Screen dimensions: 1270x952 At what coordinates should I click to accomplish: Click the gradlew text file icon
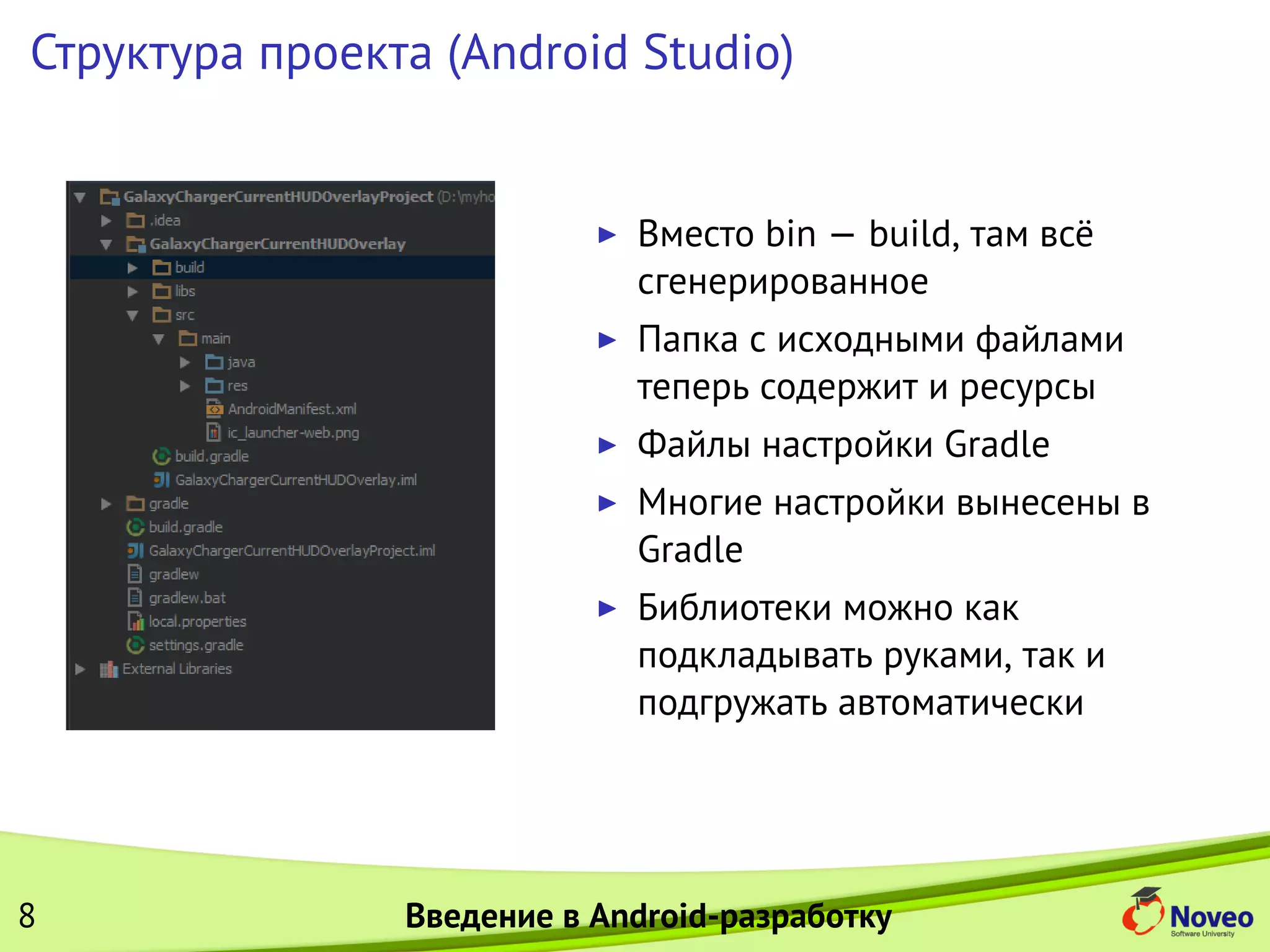[135, 574]
